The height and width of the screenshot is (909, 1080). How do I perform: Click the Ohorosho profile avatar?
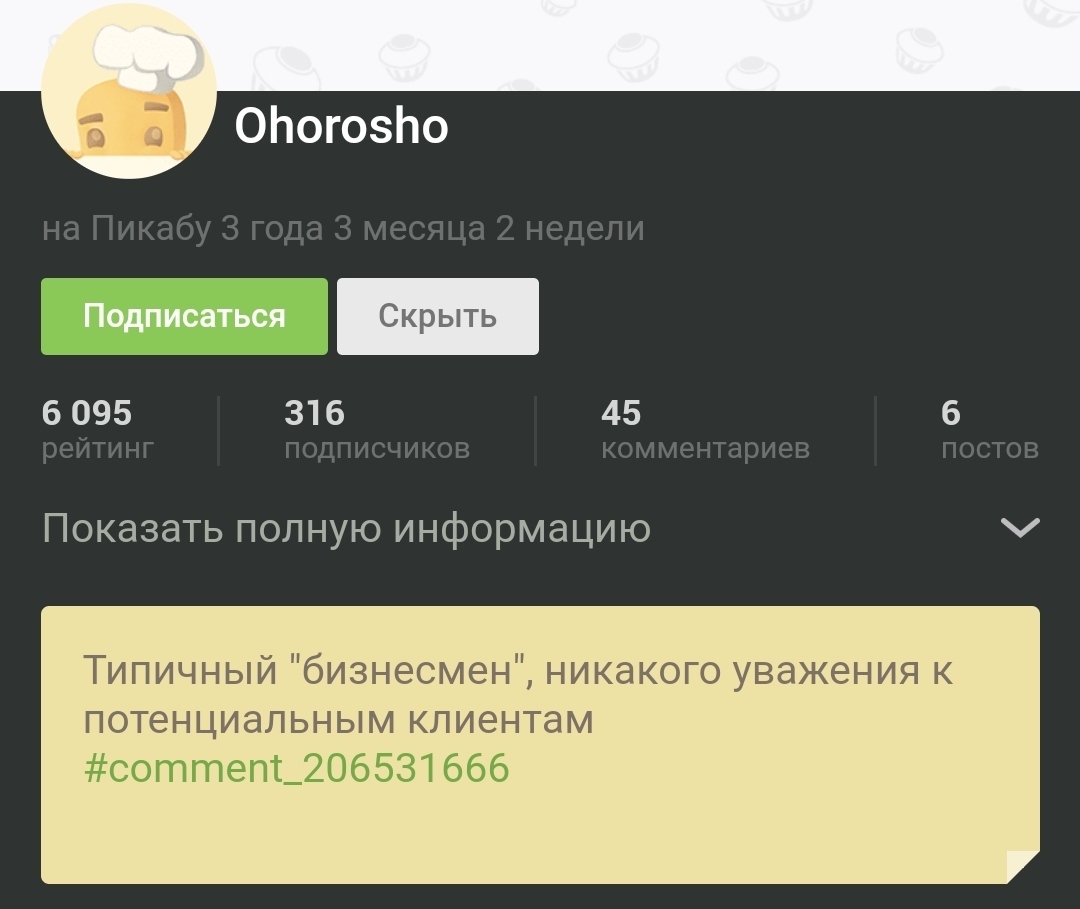[x=129, y=91]
